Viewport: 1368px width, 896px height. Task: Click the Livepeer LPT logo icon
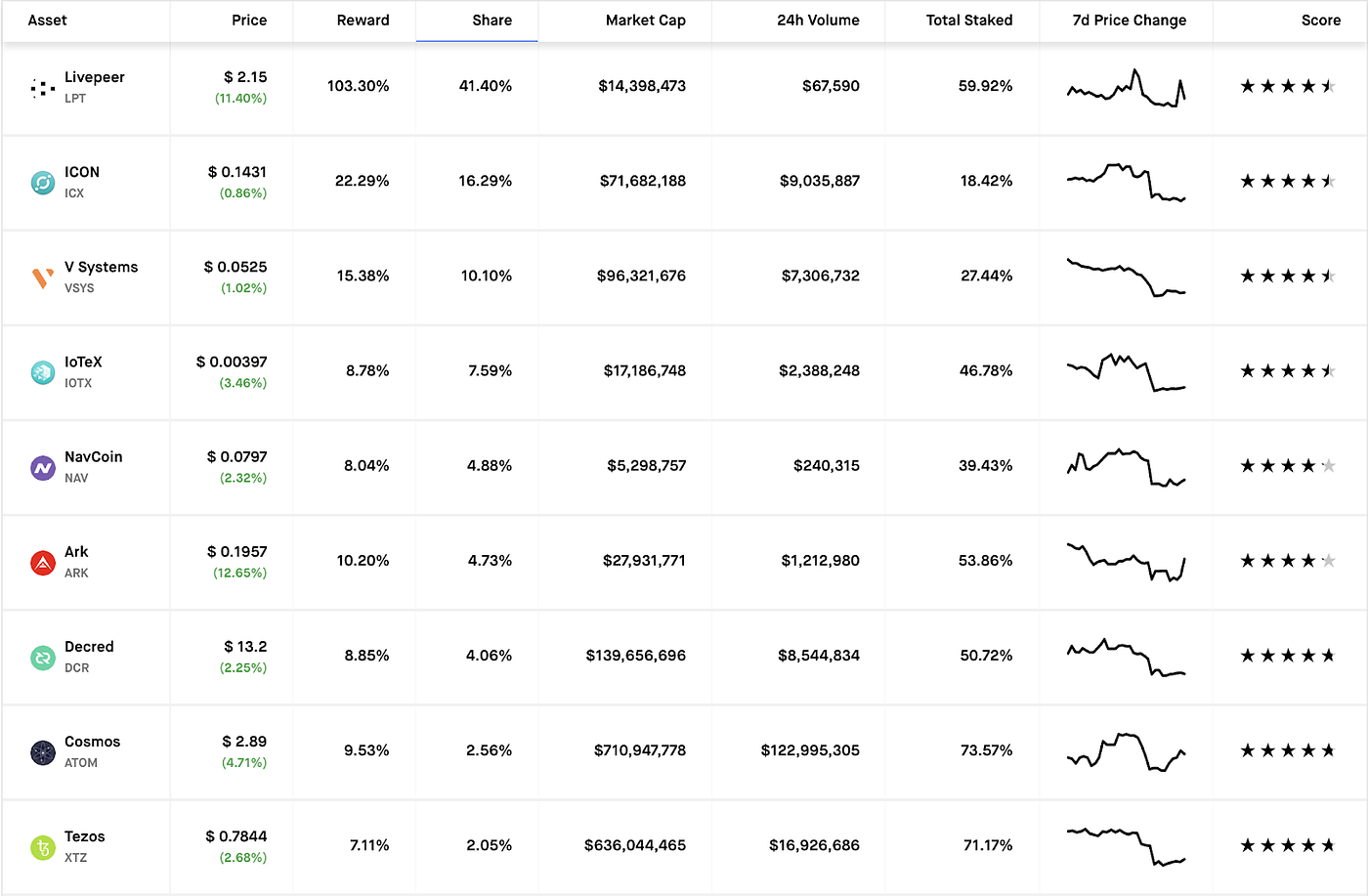pyautogui.click(x=43, y=87)
